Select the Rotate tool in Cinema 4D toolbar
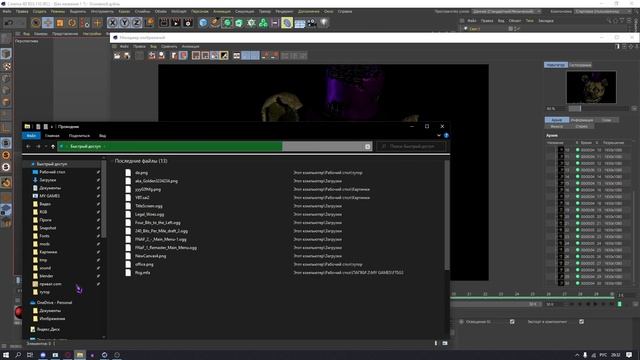640x360 pixels. click(x=72, y=23)
